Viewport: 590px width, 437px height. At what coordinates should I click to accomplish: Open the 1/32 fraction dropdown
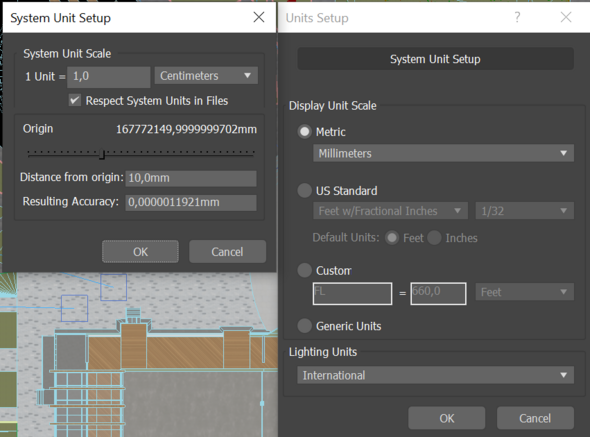tap(525, 211)
